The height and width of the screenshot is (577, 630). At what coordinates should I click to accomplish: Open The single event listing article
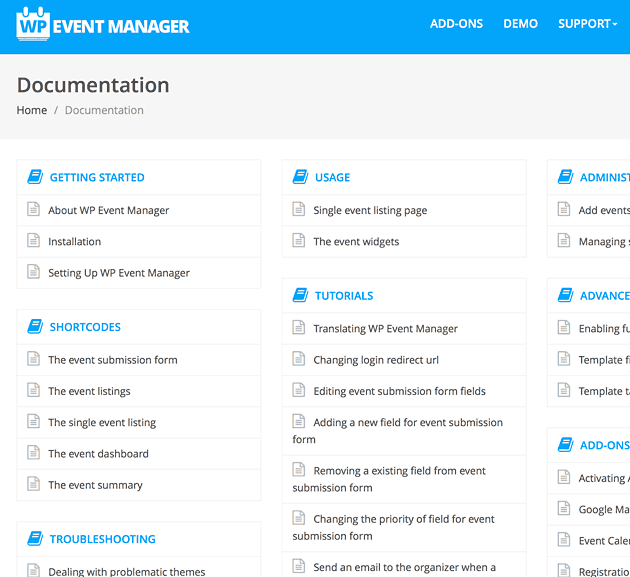click(102, 422)
